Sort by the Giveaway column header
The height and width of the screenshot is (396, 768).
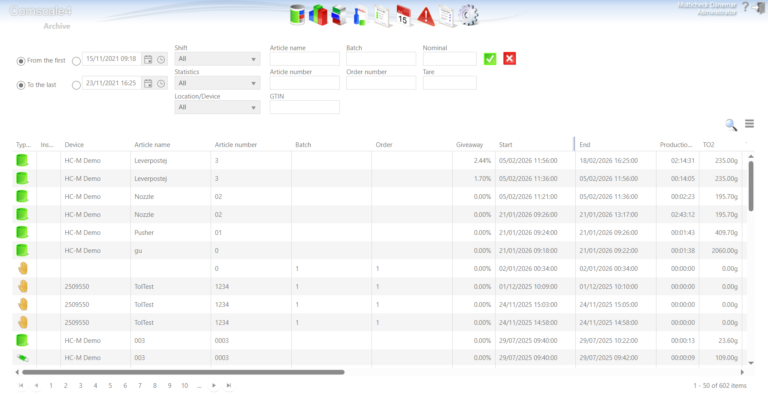(469, 145)
